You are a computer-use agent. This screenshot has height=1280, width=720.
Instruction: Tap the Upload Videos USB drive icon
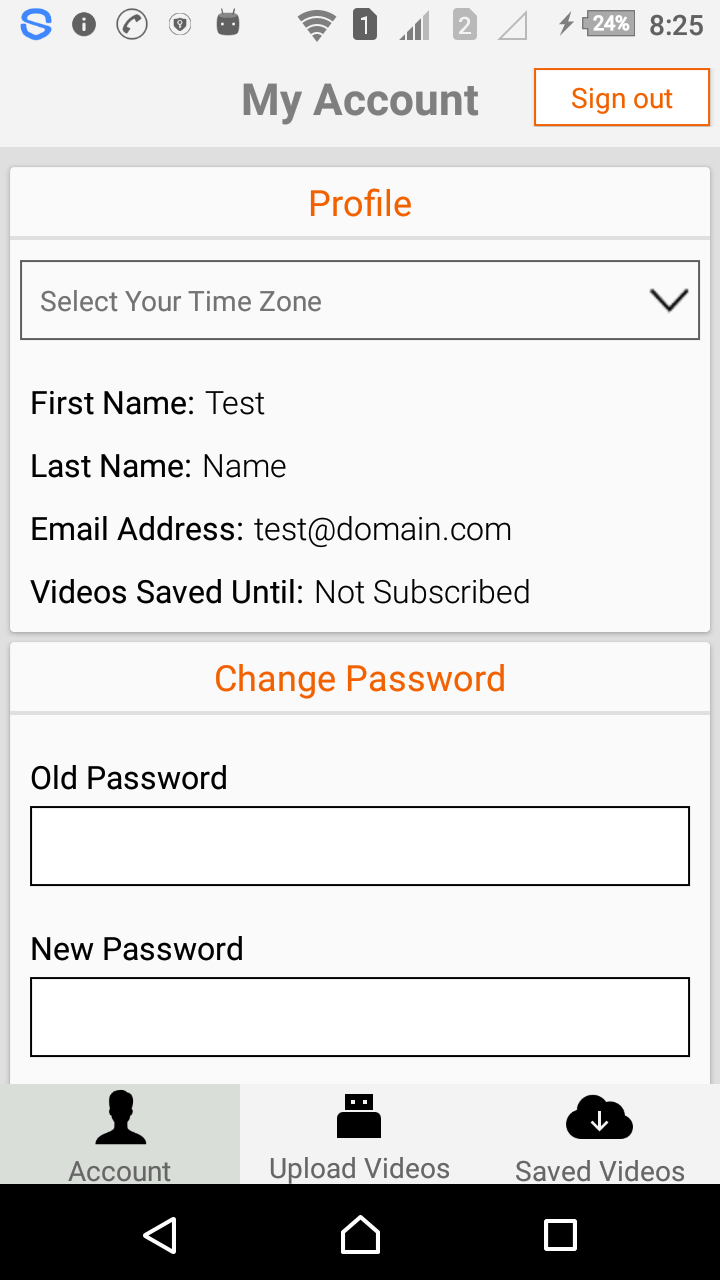[359, 1116]
